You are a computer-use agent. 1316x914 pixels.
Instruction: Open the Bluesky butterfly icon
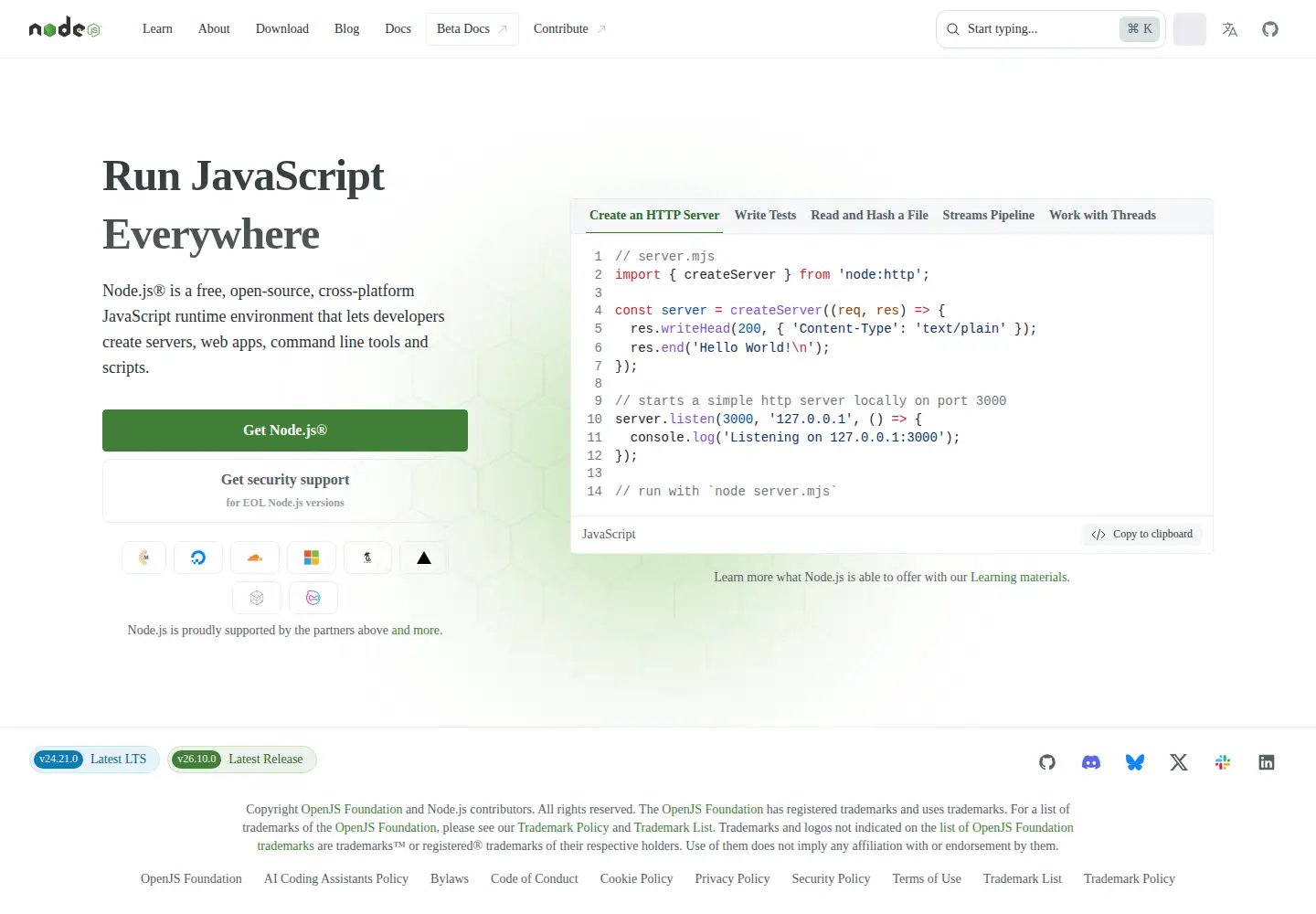pos(1135,762)
